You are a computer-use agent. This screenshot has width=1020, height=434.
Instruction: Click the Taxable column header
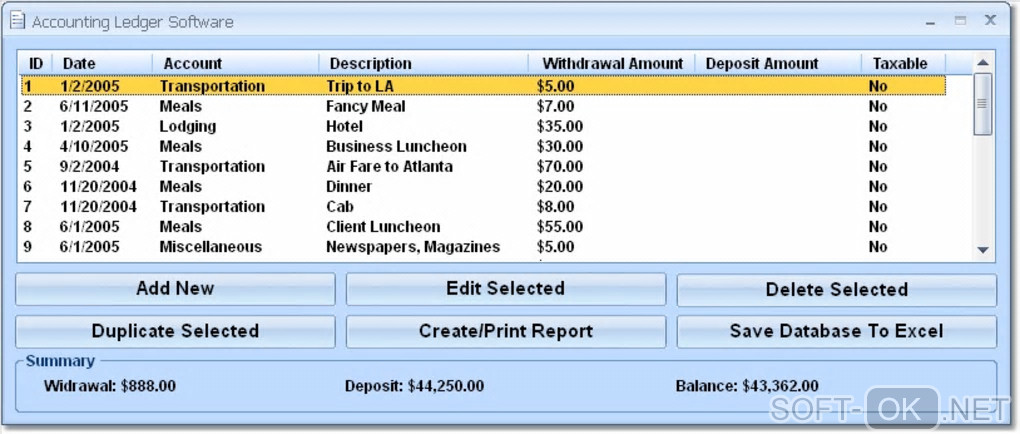coord(904,64)
